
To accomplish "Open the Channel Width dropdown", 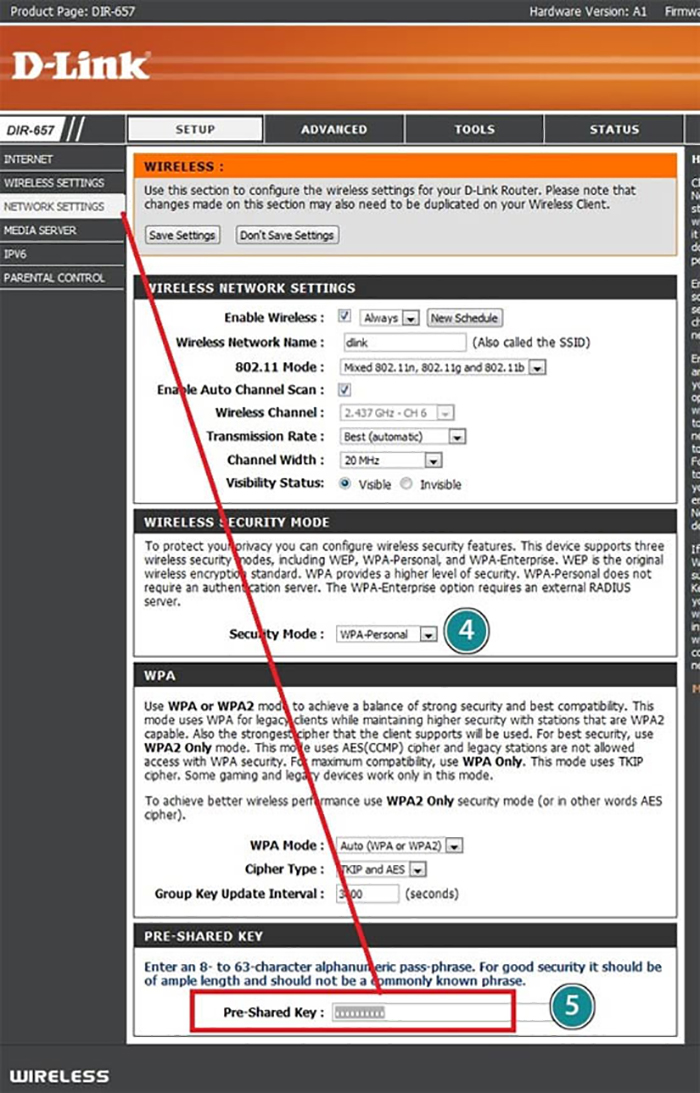I will pyautogui.click(x=390, y=461).
